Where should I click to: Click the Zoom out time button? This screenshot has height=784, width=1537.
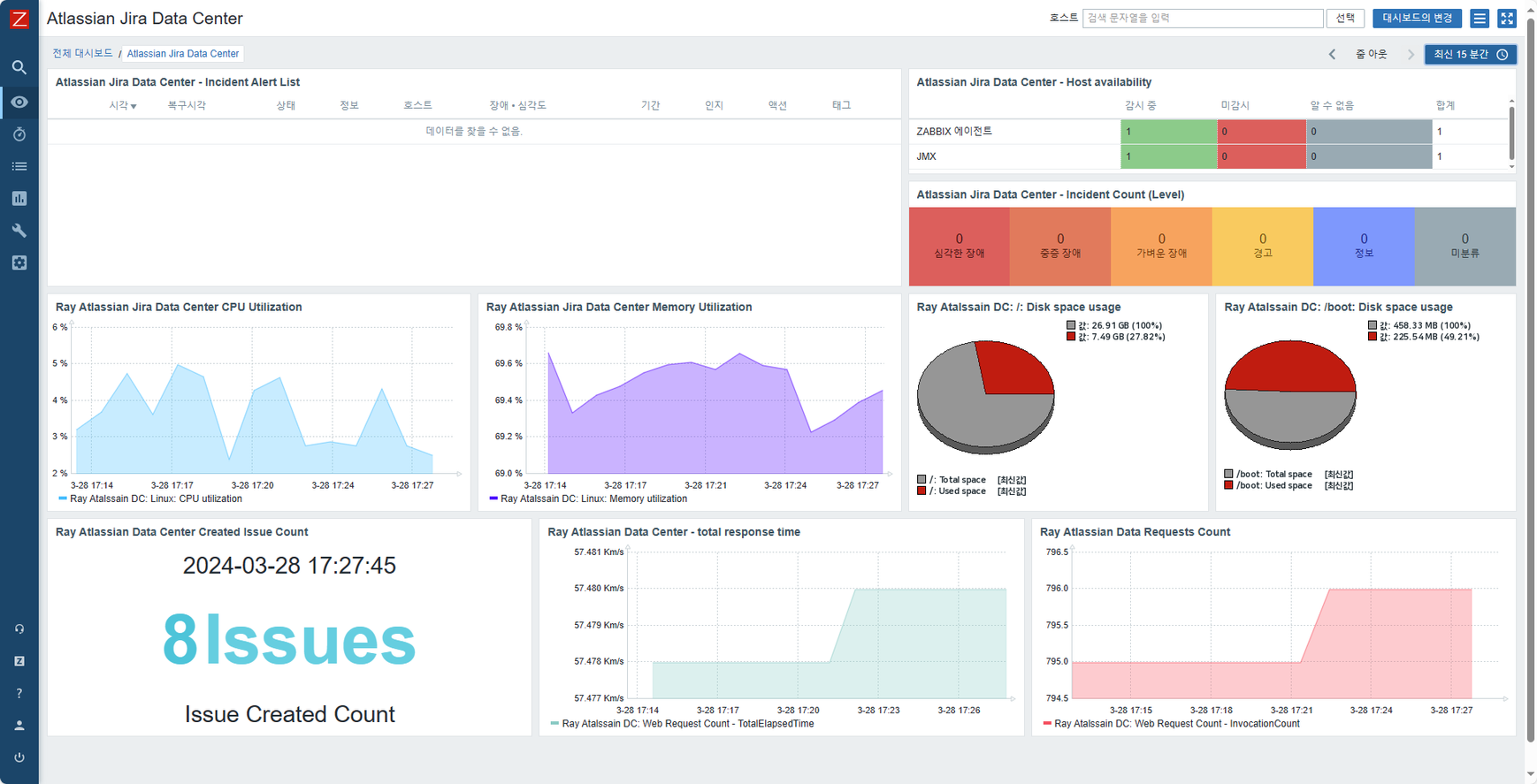(1372, 54)
